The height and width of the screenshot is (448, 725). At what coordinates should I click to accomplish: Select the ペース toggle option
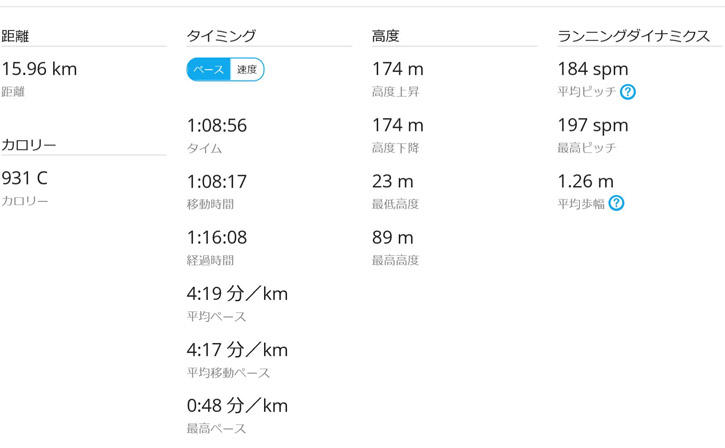click(208, 70)
